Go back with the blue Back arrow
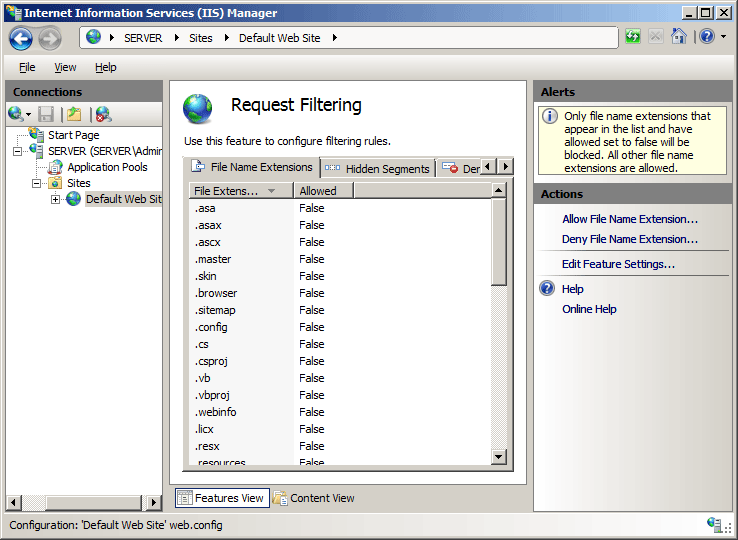 point(21,38)
